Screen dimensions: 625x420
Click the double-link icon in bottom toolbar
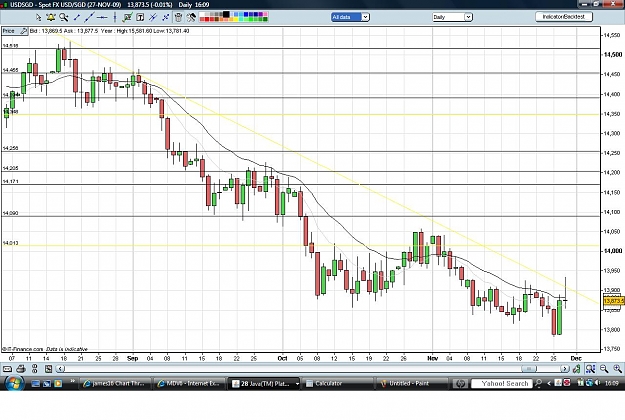click(x=35, y=369)
